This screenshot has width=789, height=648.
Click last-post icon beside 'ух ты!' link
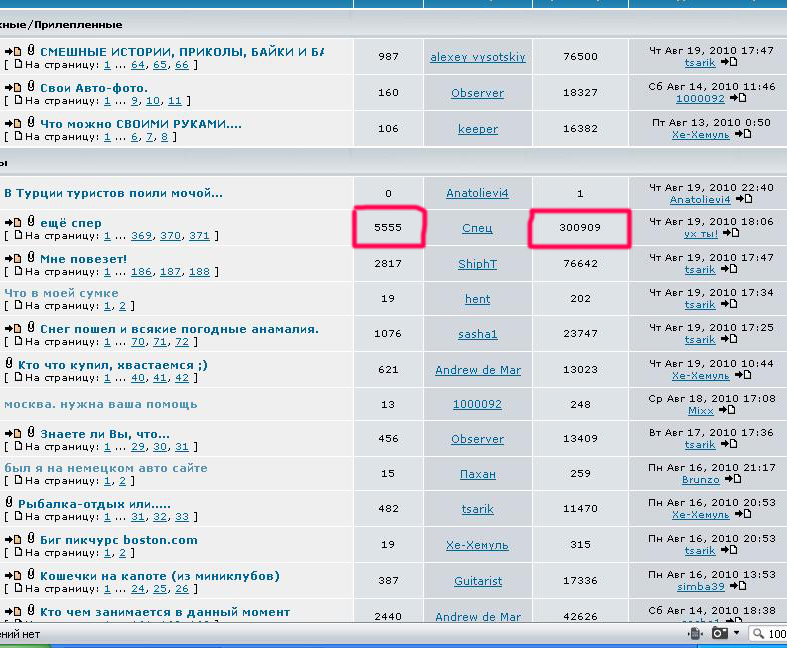pos(731,234)
